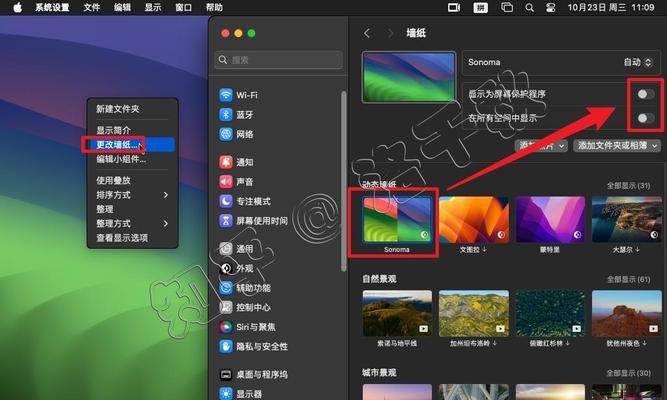667x400 pixels.
Task: Expand 排序方式 submenu in context menu
Action: [132, 194]
